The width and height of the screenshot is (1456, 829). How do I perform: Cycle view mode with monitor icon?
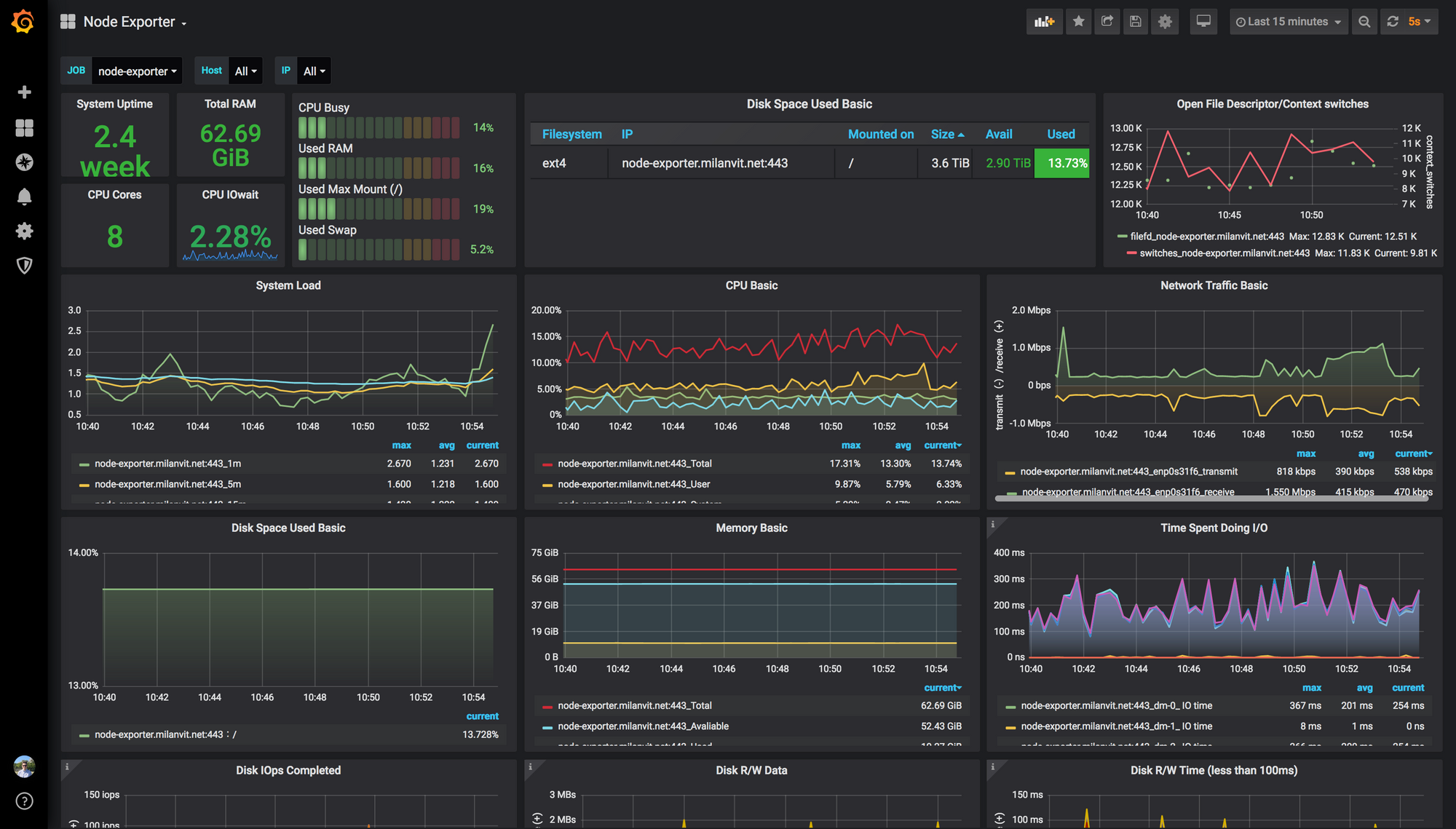[x=1204, y=22]
